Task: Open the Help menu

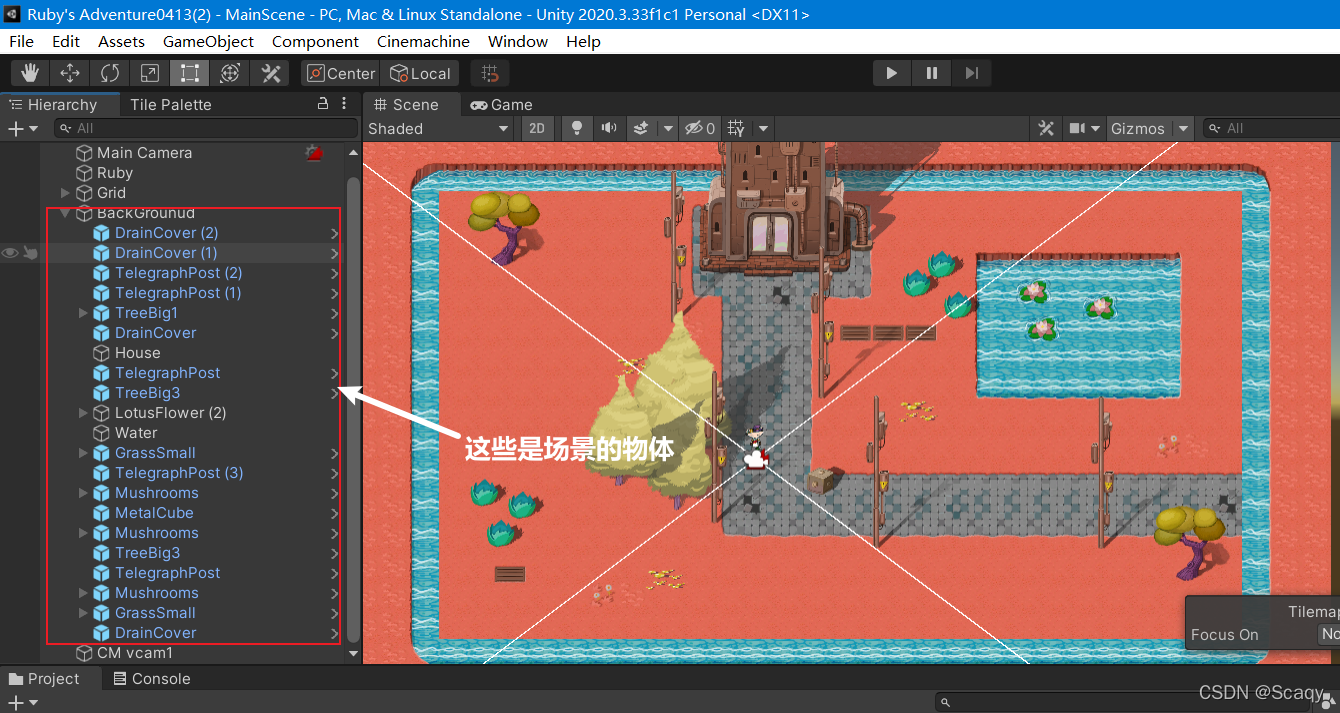Action: pyautogui.click(x=583, y=41)
